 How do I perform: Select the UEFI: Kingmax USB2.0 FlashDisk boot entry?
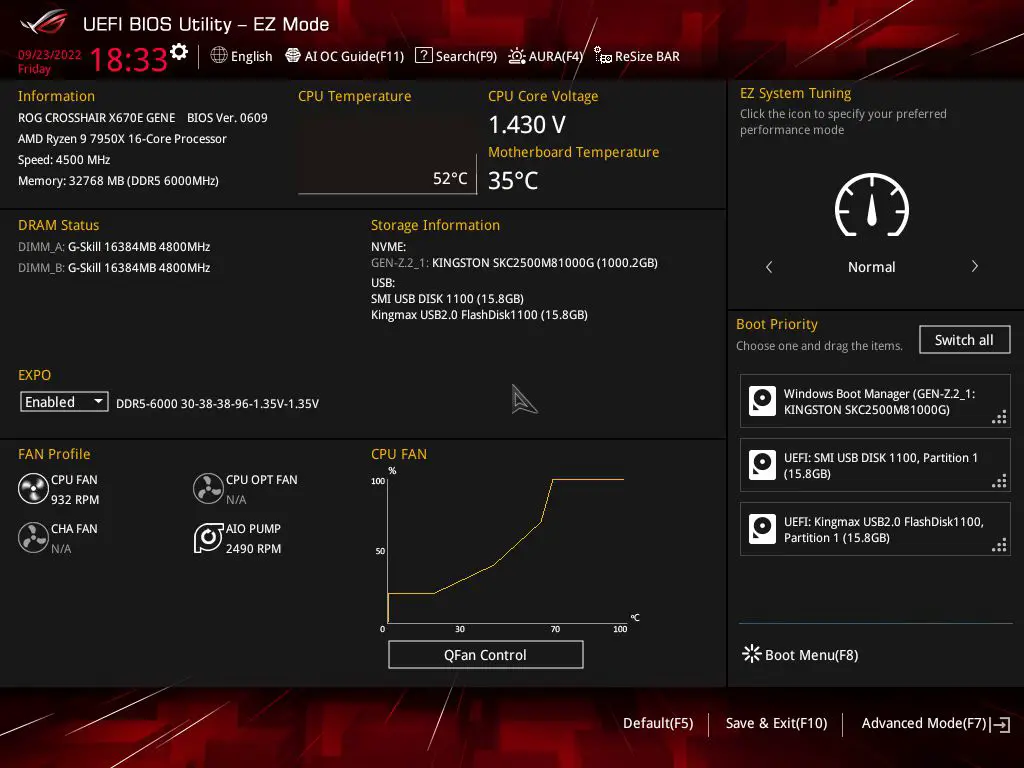coord(875,529)
